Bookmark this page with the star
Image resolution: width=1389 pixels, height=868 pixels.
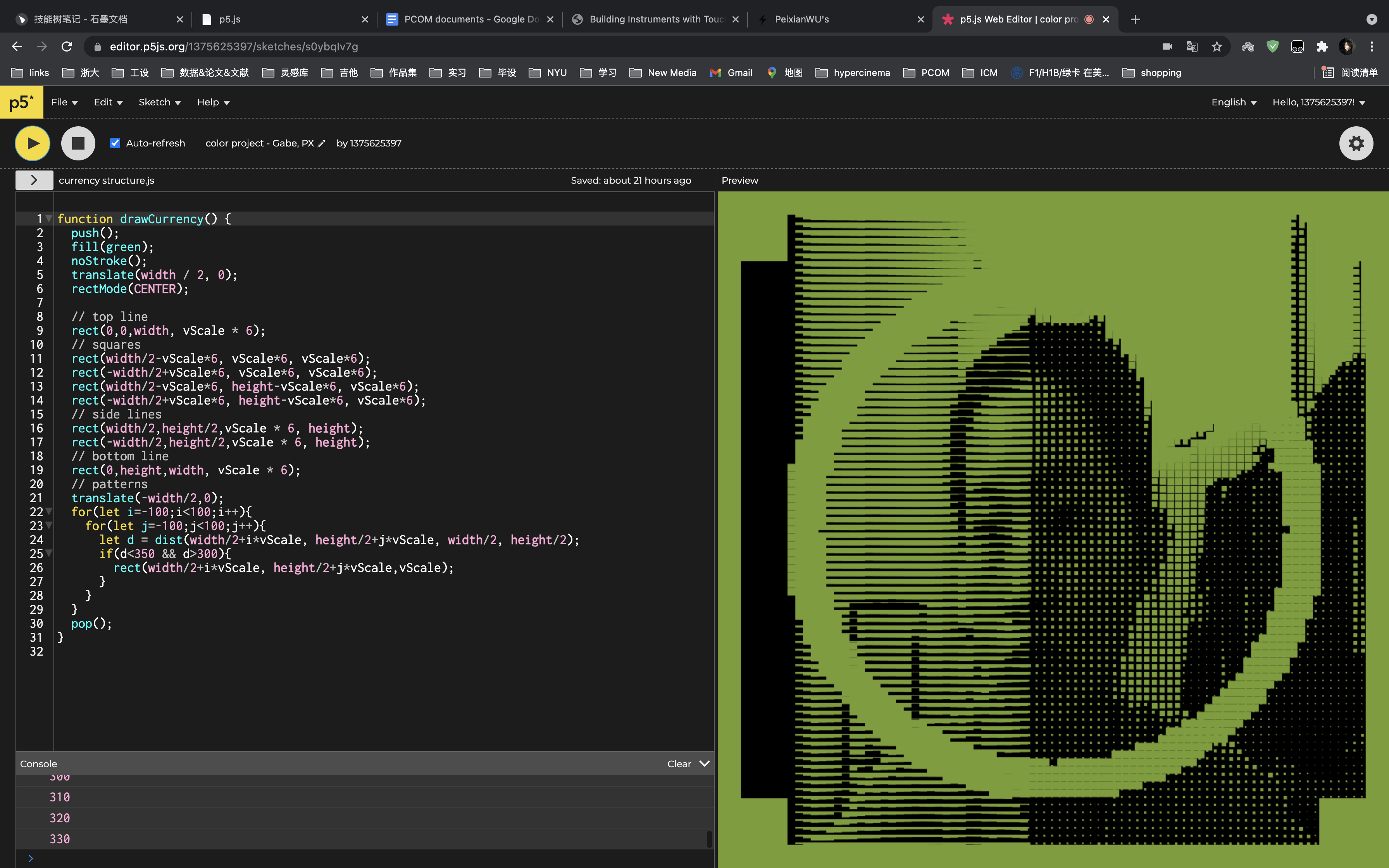coord(1217,46)
